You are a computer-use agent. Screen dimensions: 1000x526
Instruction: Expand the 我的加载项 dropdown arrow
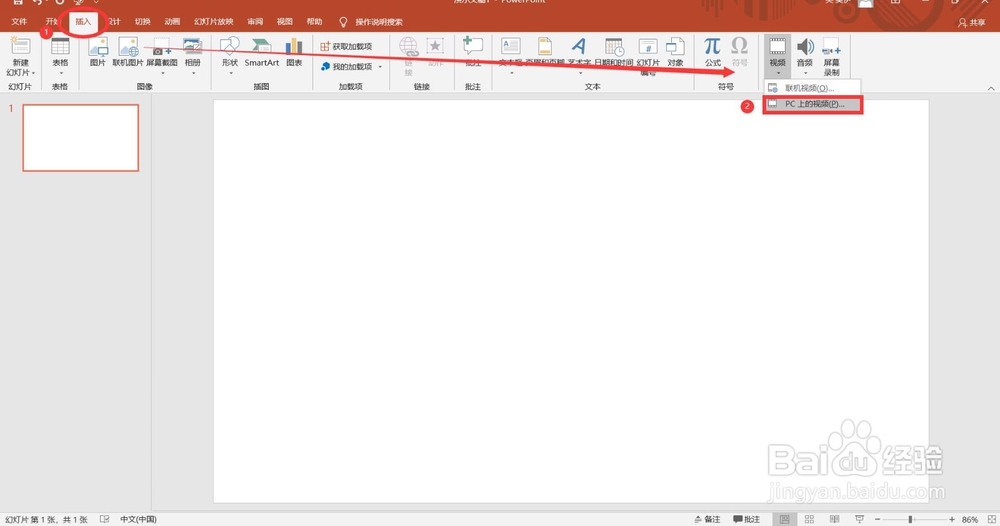click(380, 66)
